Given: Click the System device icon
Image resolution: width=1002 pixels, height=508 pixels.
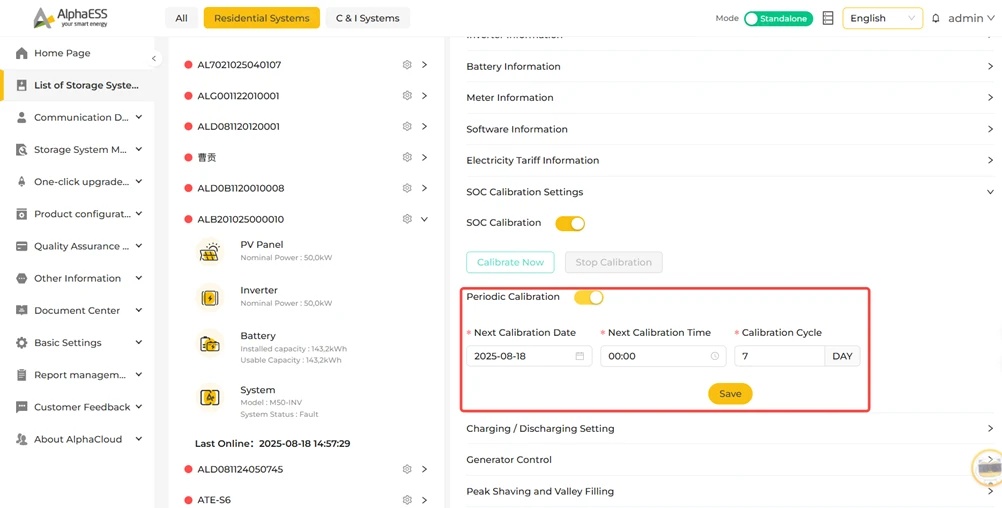Looking at the screenshot, I should coord(210,397).
